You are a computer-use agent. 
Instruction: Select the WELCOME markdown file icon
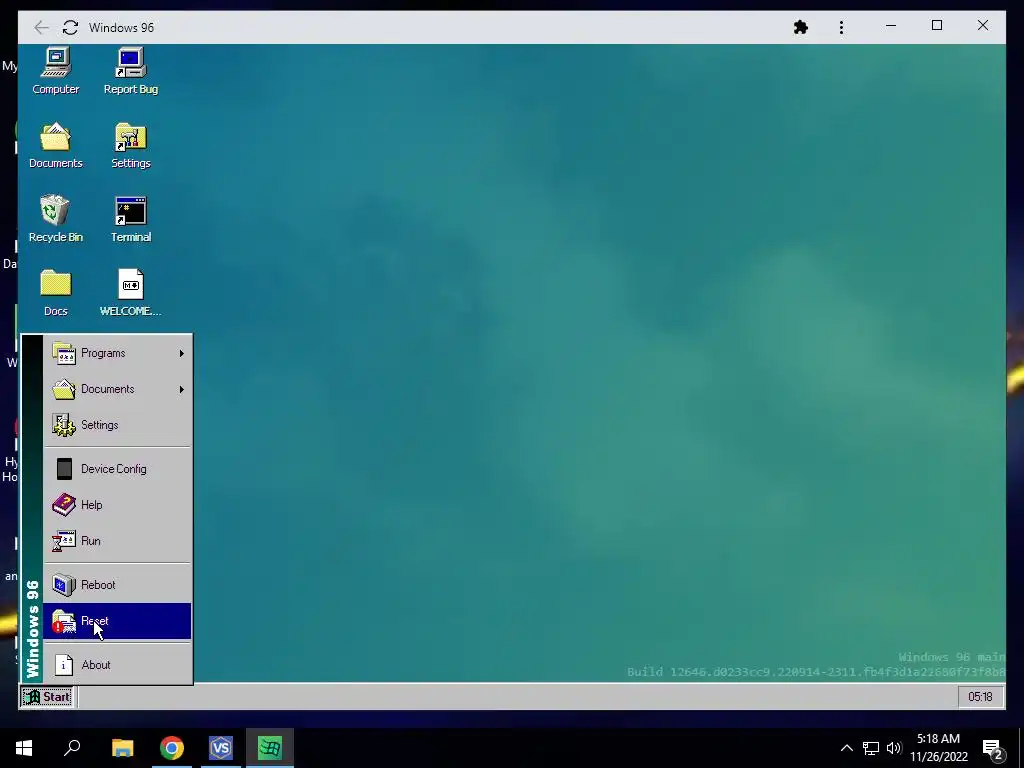(131, 293)
